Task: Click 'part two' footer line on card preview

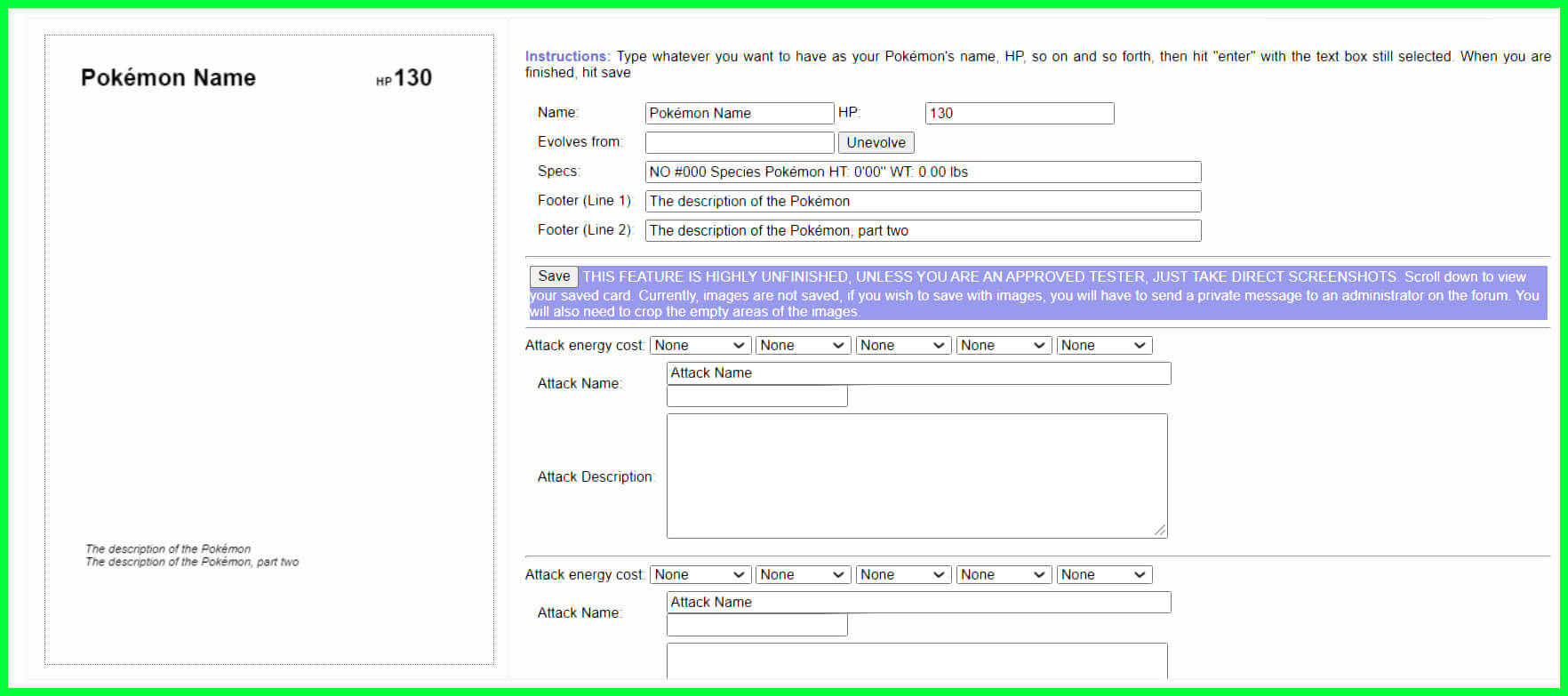Action: click(x=192, y=562)
